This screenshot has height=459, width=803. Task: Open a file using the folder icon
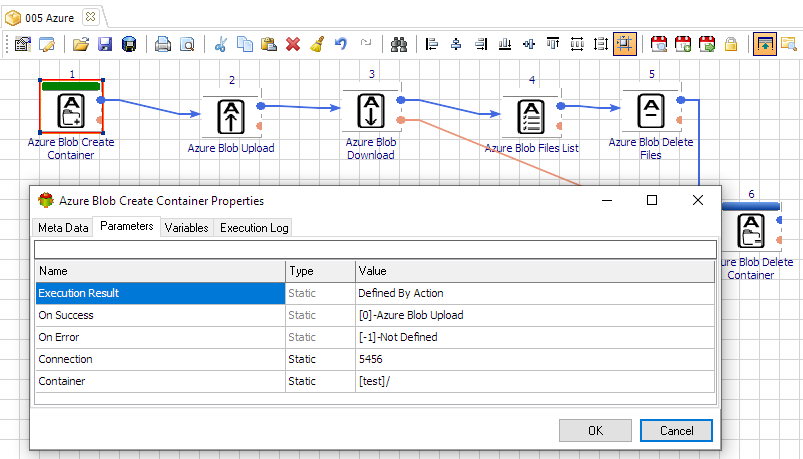coord(80,44)
